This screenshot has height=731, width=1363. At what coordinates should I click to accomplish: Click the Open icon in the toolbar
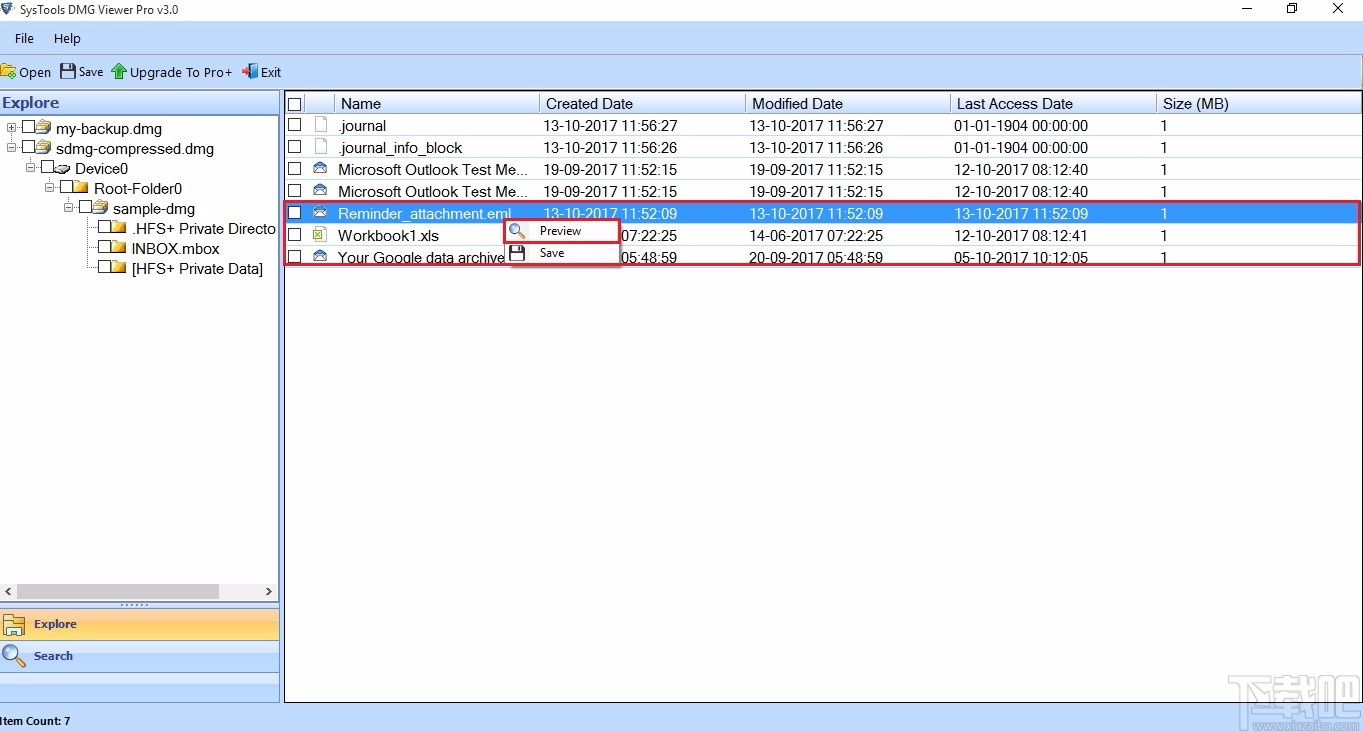coord(9,71)
